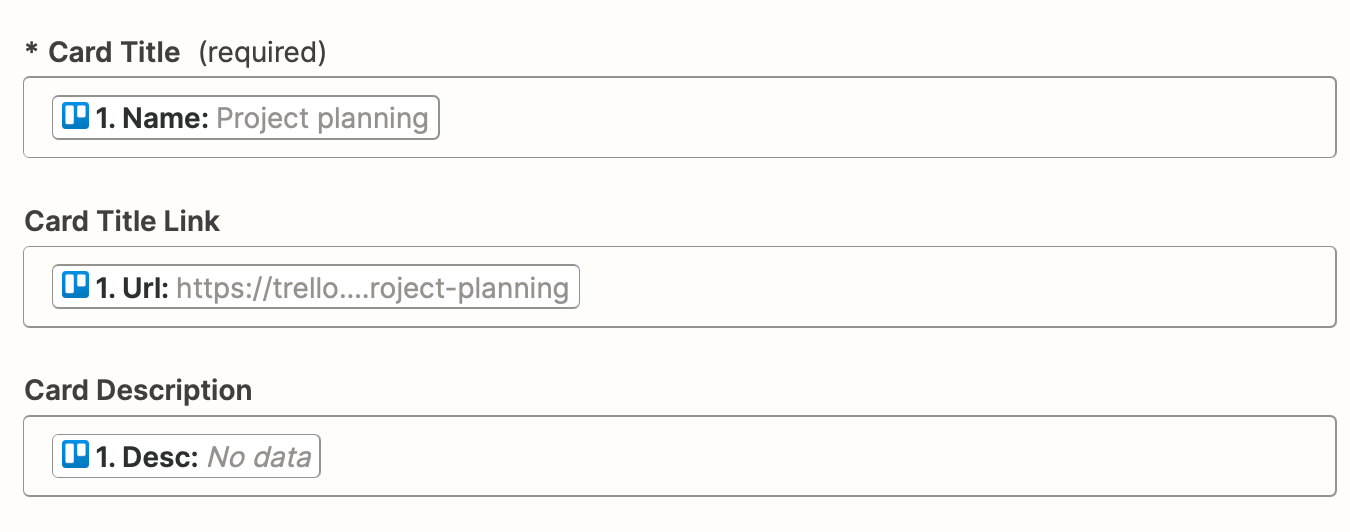
Task: Click the "Project planning" value text
Action: 322,118
